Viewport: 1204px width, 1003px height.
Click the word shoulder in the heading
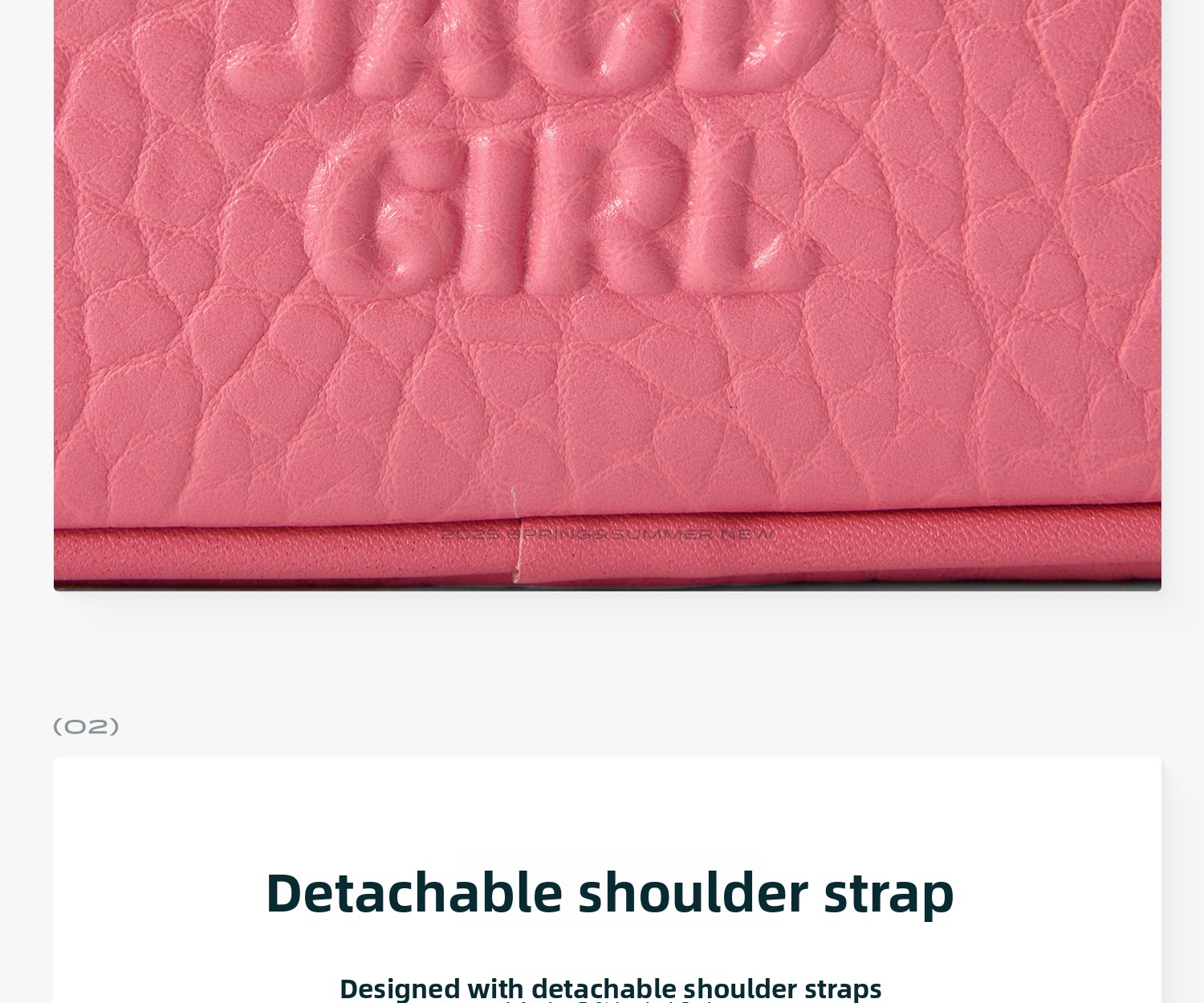pyautogui.click(x=693, y=891)
